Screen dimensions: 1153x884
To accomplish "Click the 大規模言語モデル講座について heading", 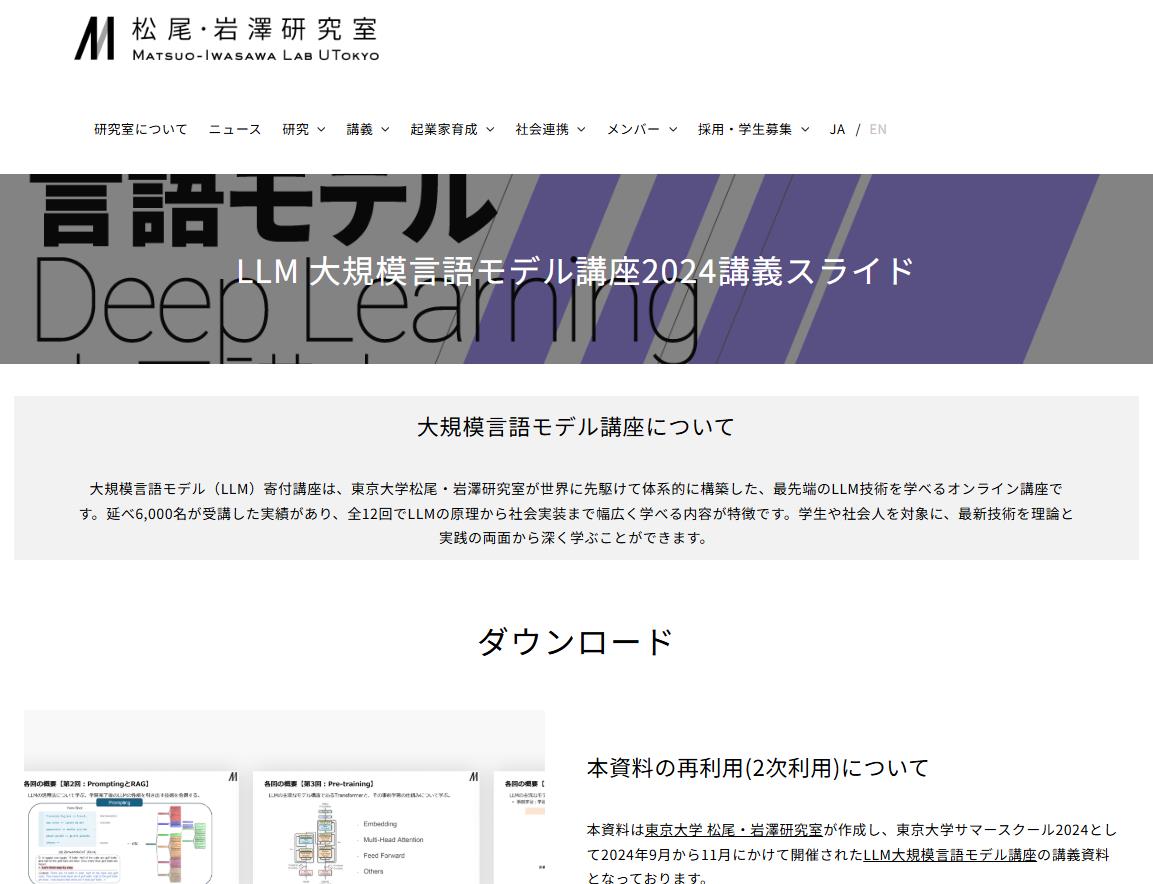I will pyautogui.click(x=576, y=427).
